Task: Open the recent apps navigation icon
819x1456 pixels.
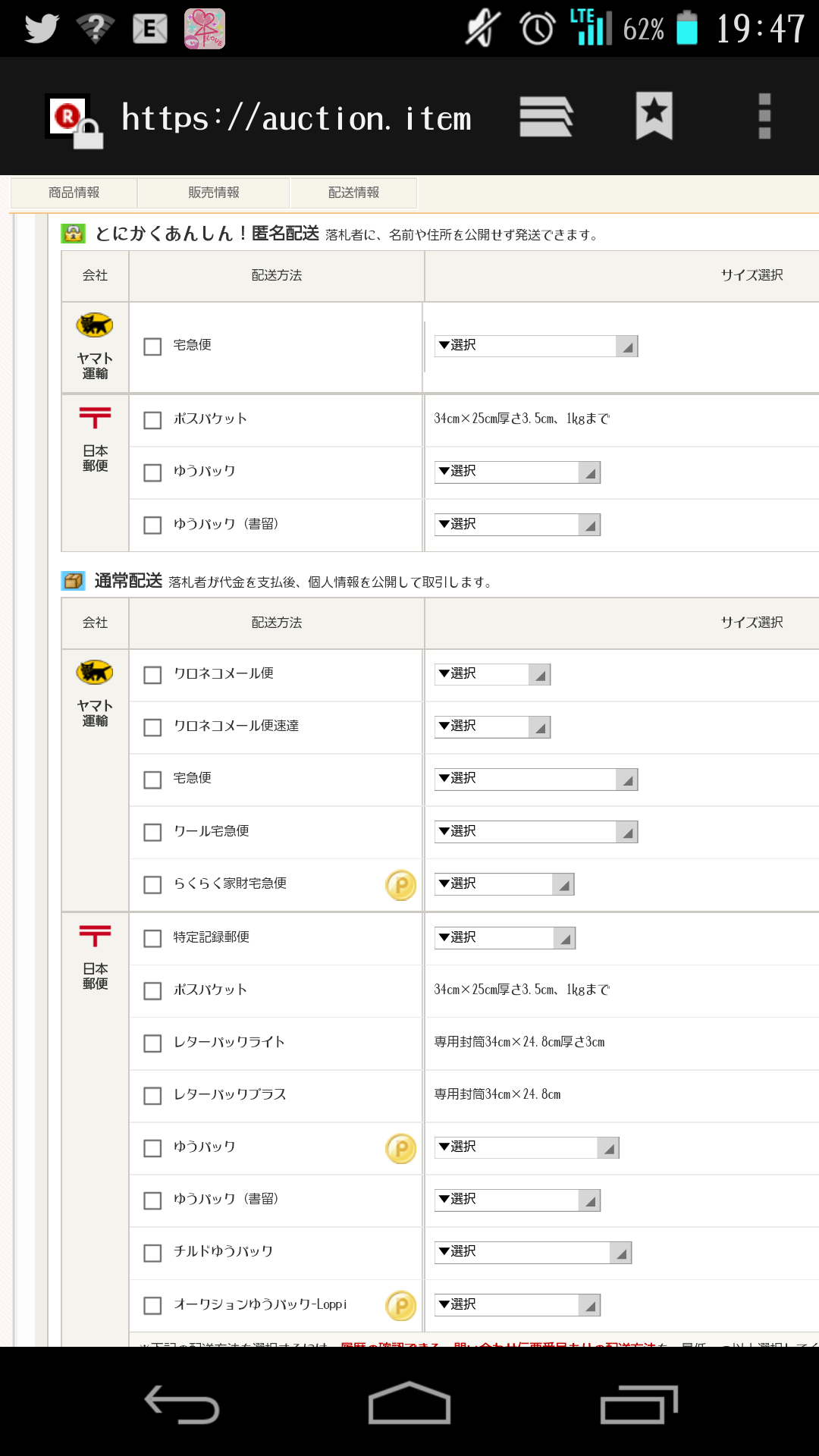Action: [639, 1404]
